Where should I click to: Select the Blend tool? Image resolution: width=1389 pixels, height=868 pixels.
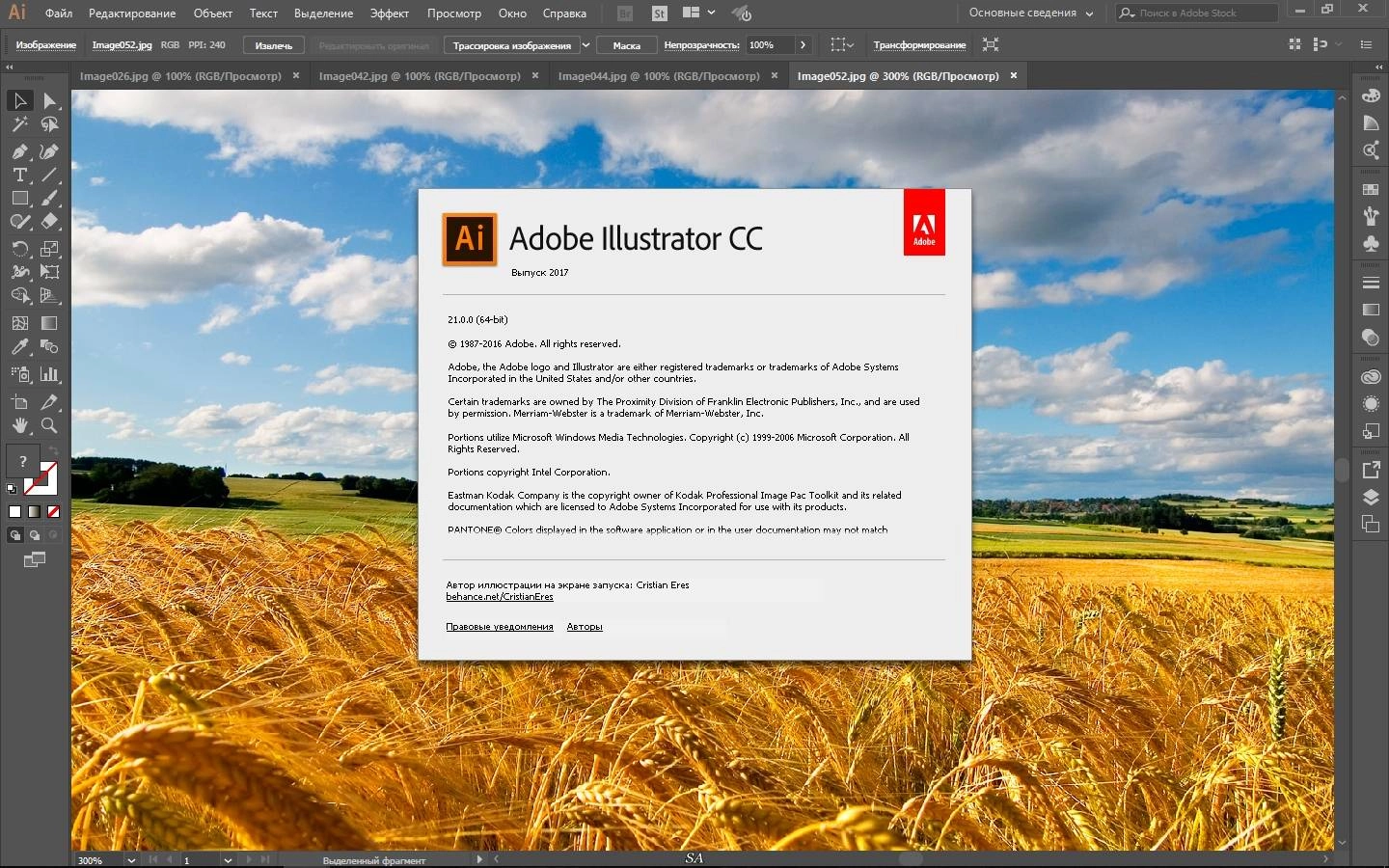(x=49, y=346)
